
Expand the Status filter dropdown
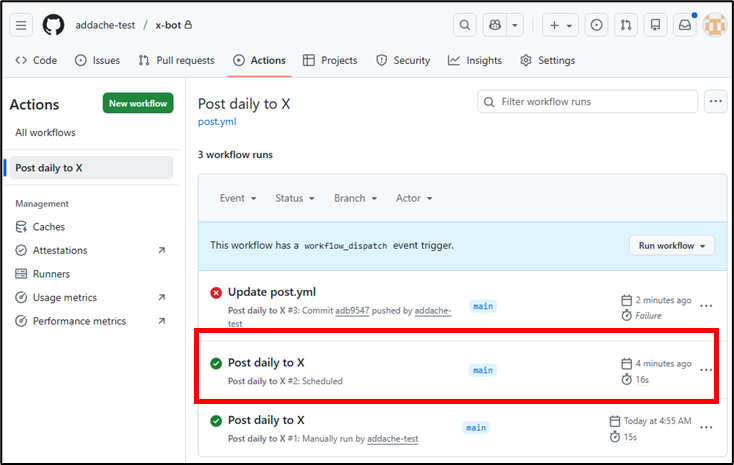click(x=294, y=198)
